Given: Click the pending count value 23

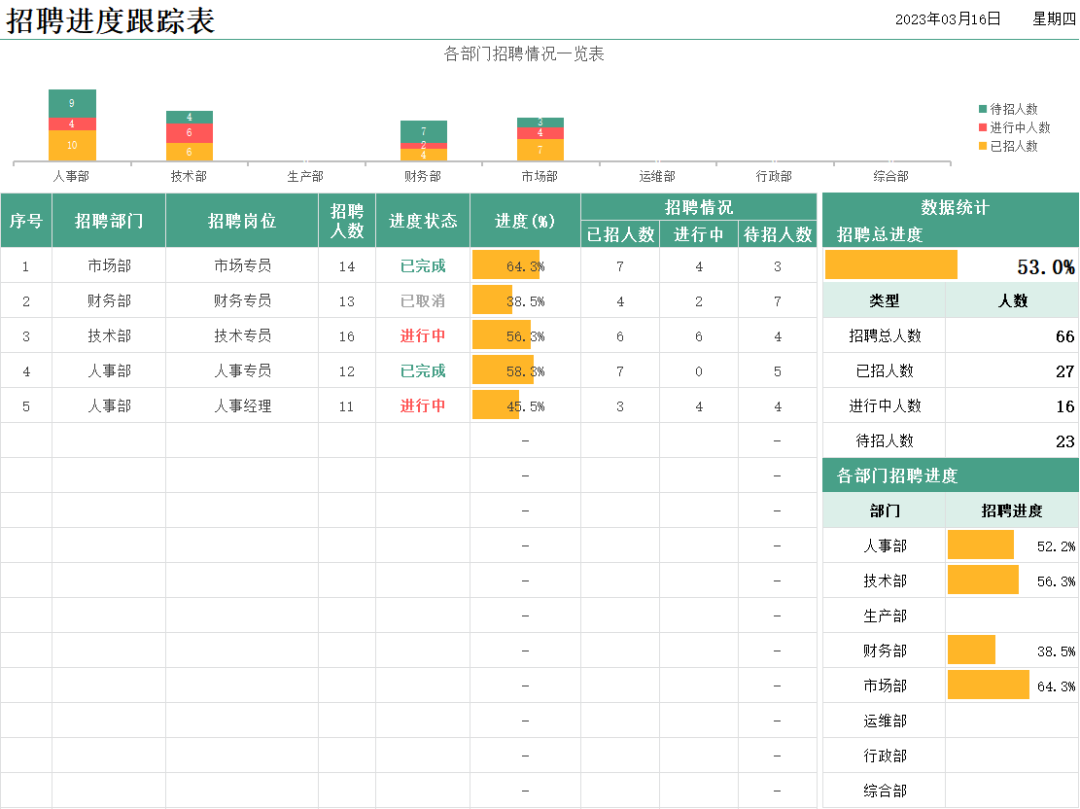Looking at the screenshot, I should (1065, 441).
